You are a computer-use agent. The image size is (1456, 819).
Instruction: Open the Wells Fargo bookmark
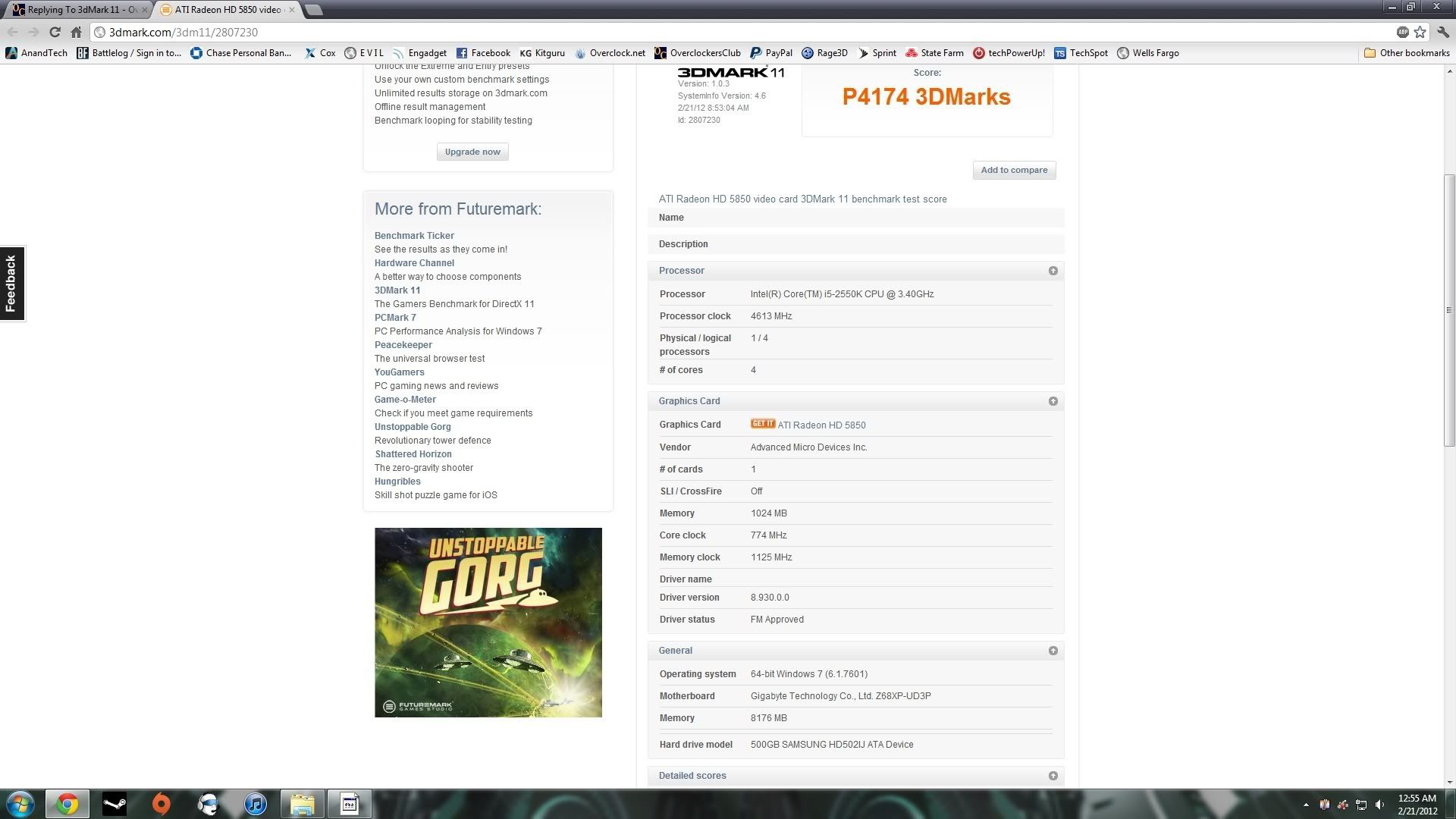point(1148,53)
